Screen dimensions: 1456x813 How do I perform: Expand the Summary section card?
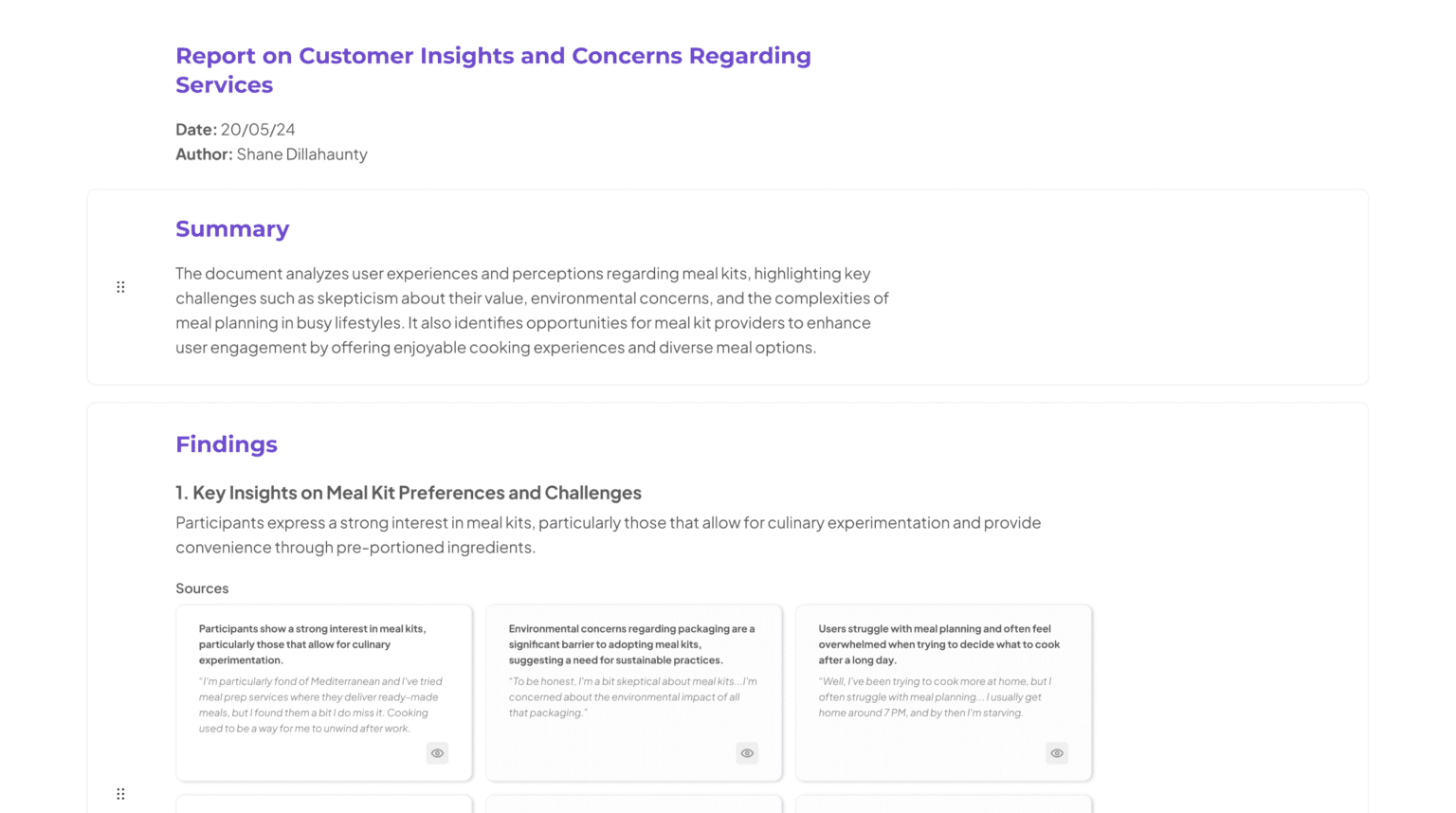[232, 228]
